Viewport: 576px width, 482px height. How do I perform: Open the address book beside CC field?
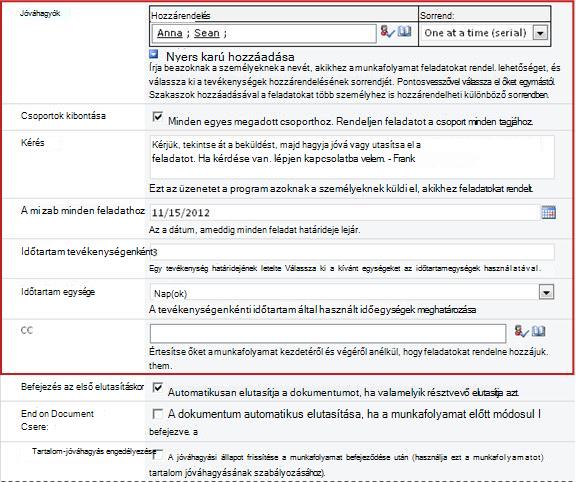pos(538,331)
